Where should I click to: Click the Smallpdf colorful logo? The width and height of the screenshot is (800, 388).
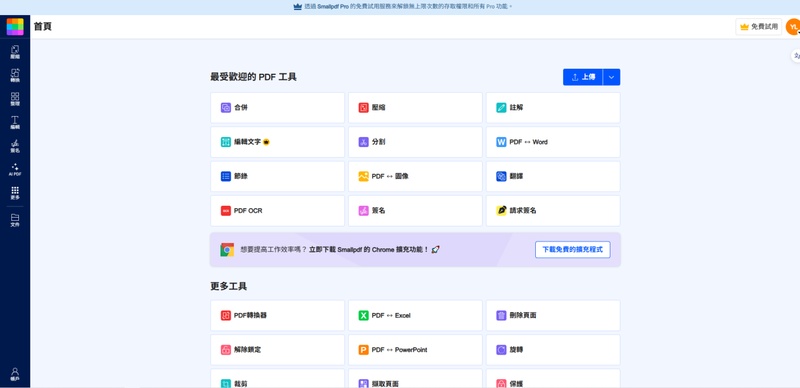click(15, 27)
